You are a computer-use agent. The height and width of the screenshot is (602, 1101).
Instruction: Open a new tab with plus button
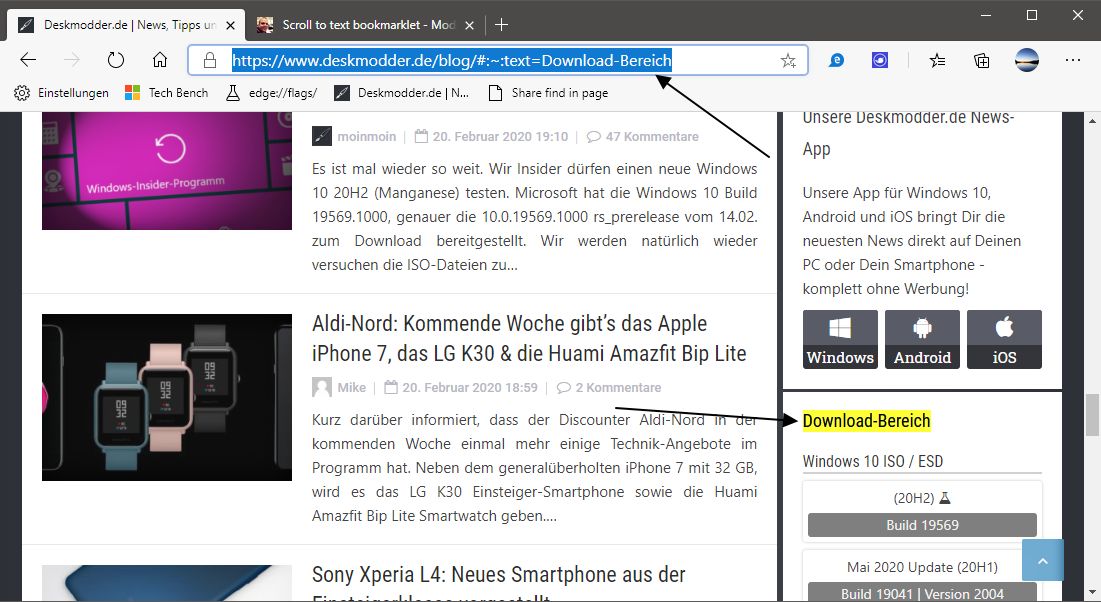(x=502, y=24)
